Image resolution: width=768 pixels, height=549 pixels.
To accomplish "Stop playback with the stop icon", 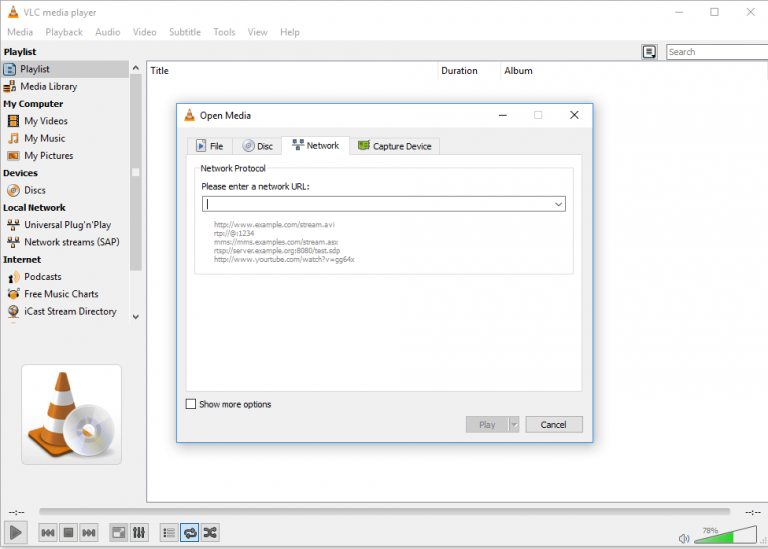I will point(68,533).
